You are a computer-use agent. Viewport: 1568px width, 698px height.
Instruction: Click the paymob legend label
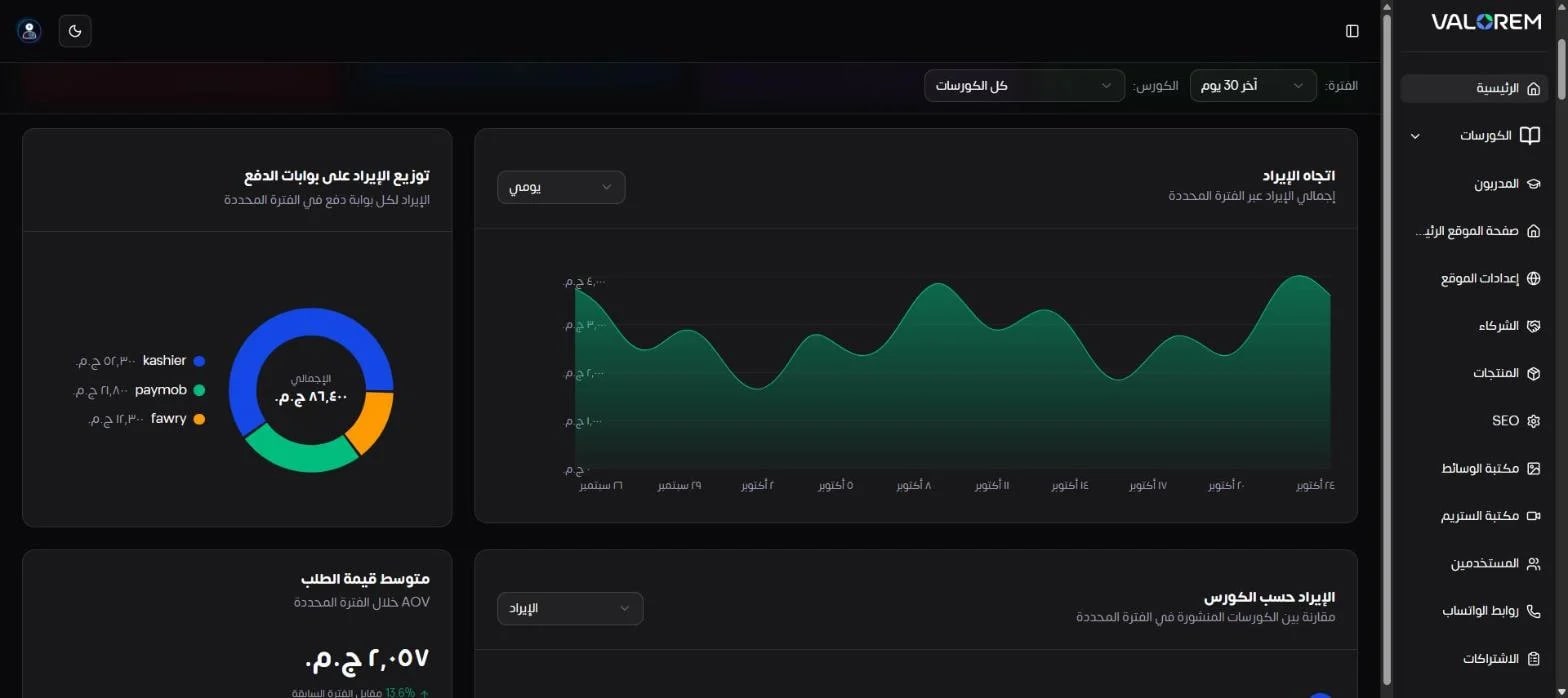(x=161, y=389)
